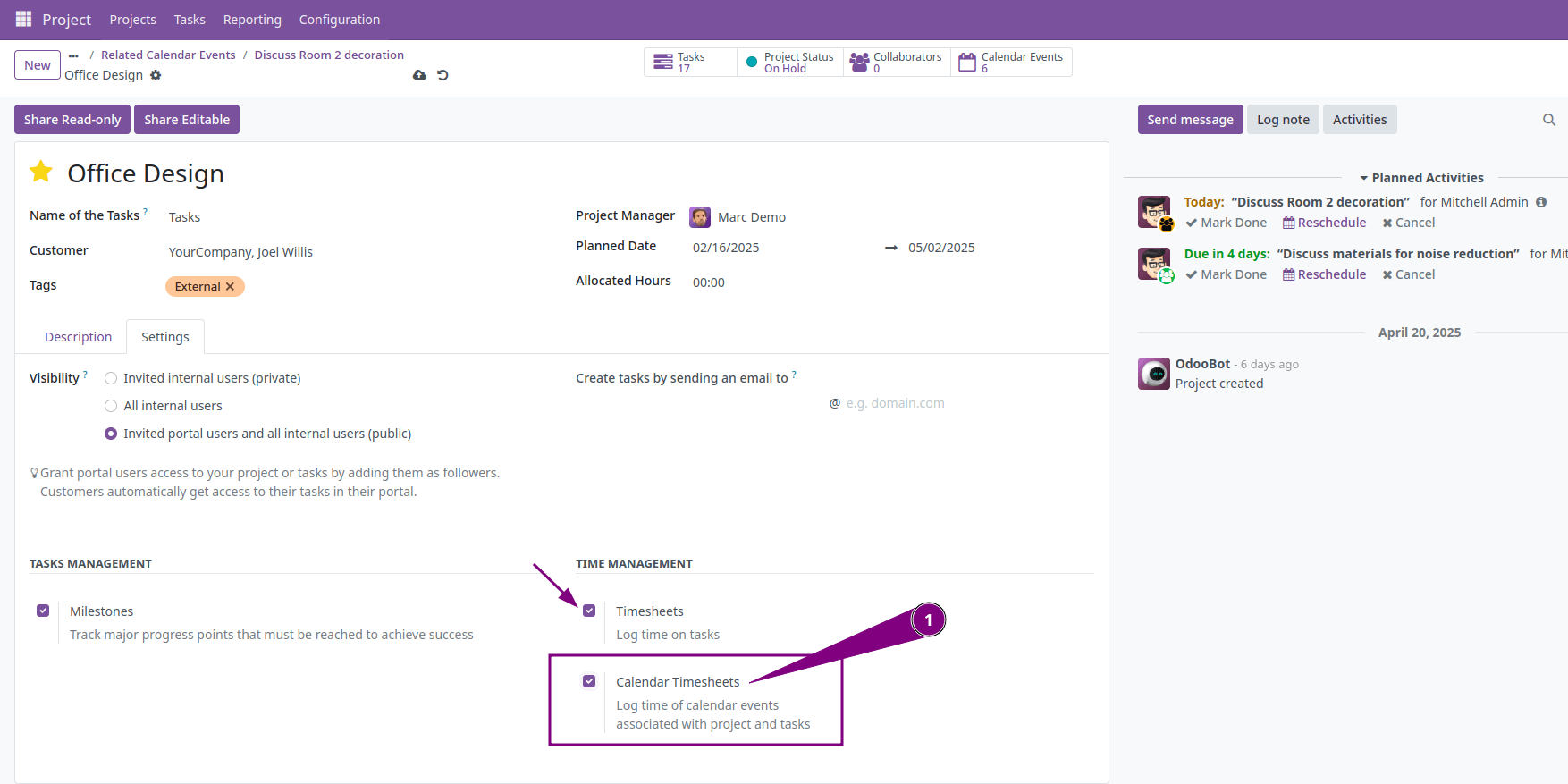1568x784 pixels.
Task: Open the Calendar Events stat button
Action: point(1011,63)
